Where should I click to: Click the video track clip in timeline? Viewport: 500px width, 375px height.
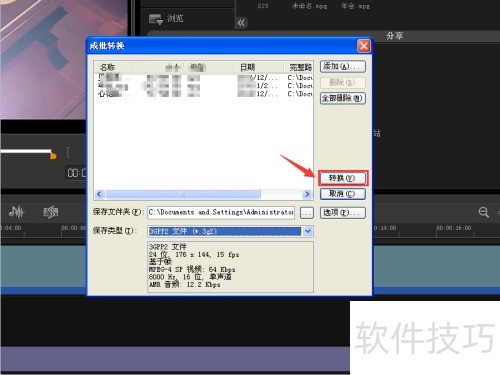click(43, 266)
